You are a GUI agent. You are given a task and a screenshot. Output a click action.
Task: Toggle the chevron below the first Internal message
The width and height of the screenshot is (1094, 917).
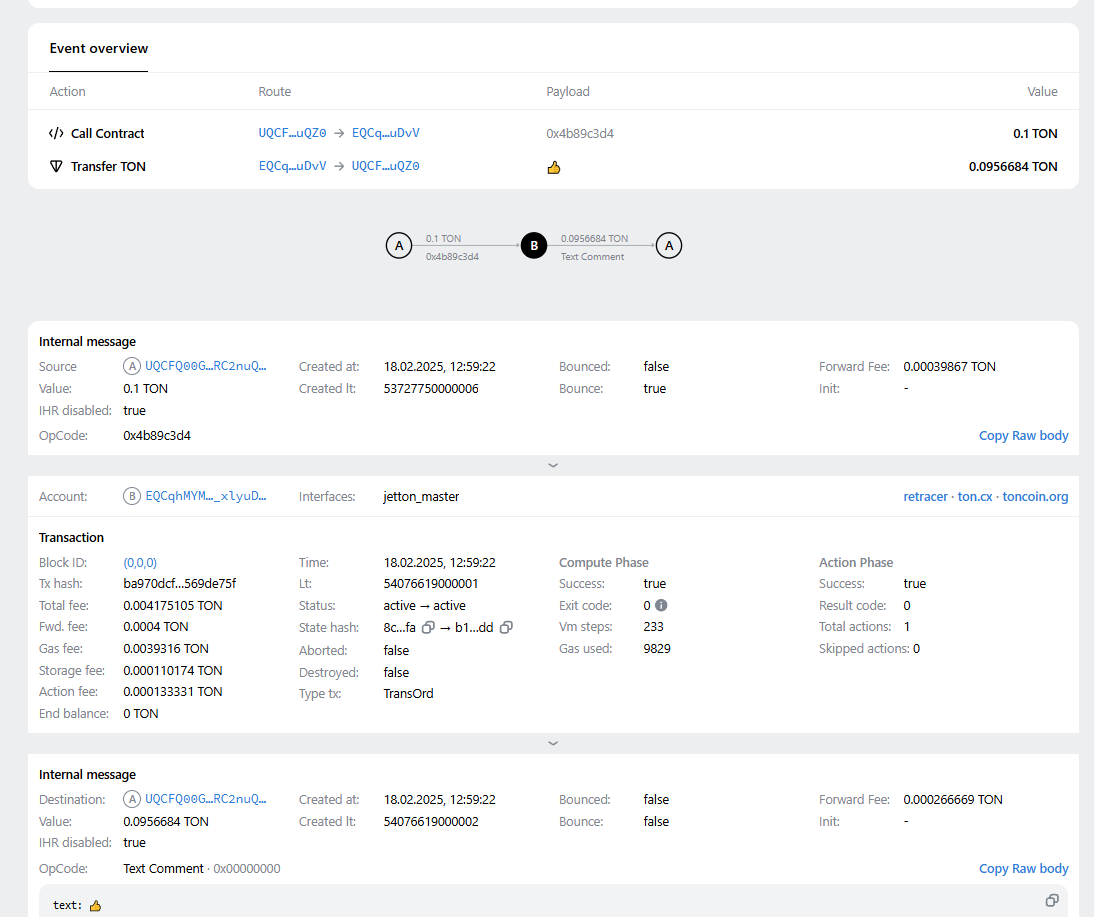click(553, 465)
